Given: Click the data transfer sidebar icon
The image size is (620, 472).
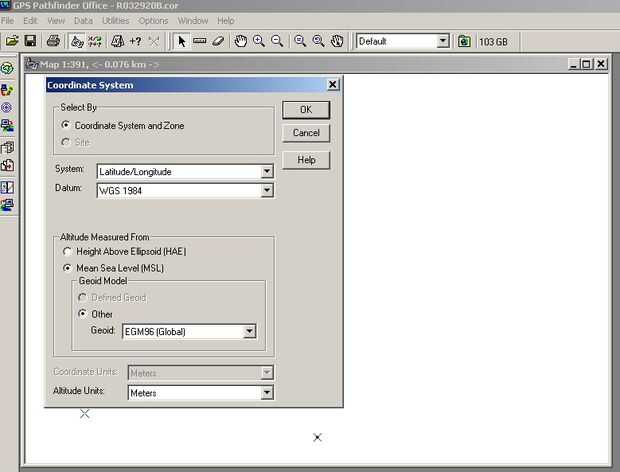Looking at the screenshot, I should coord(7,90).
